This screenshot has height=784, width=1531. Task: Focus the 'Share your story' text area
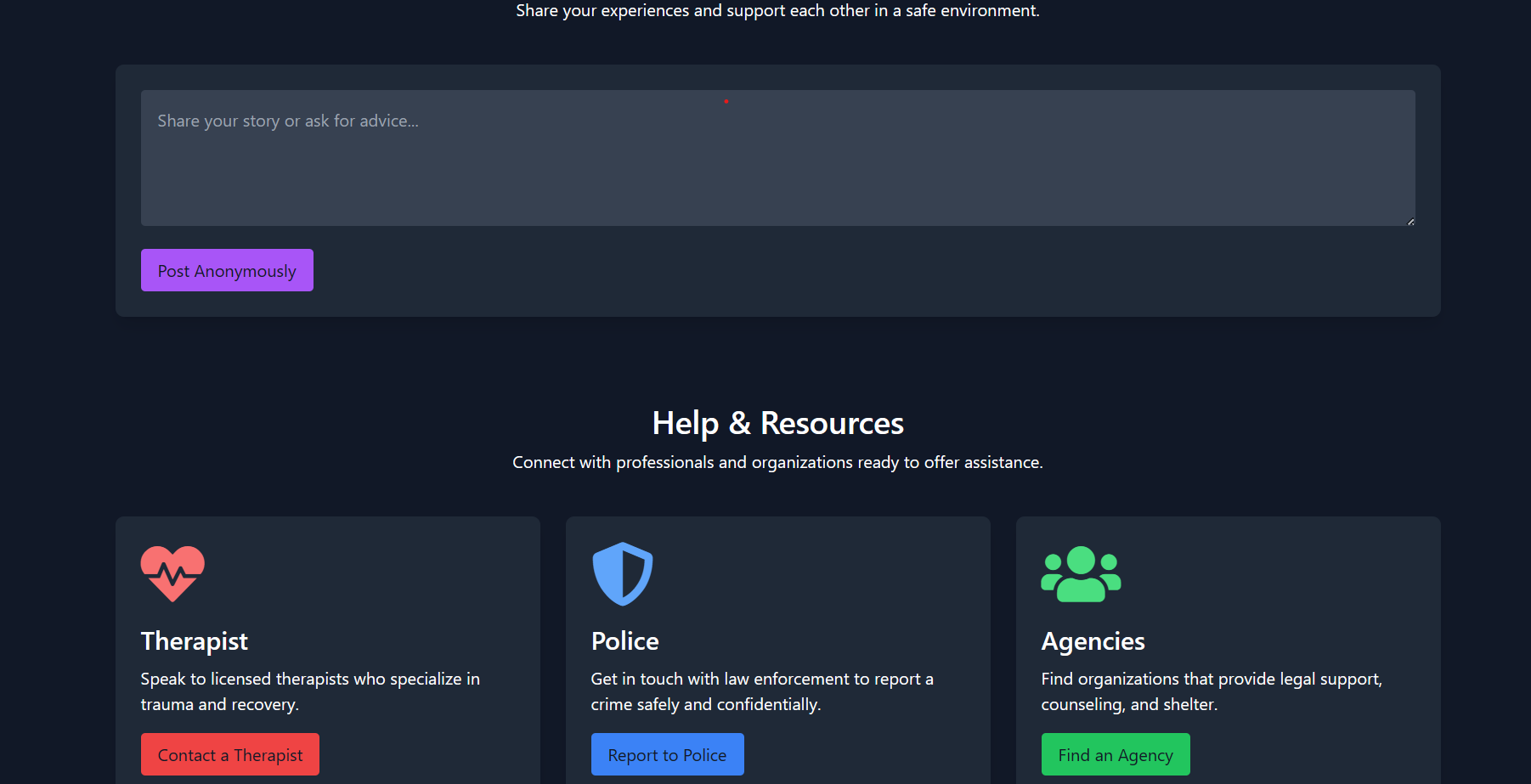778,158
